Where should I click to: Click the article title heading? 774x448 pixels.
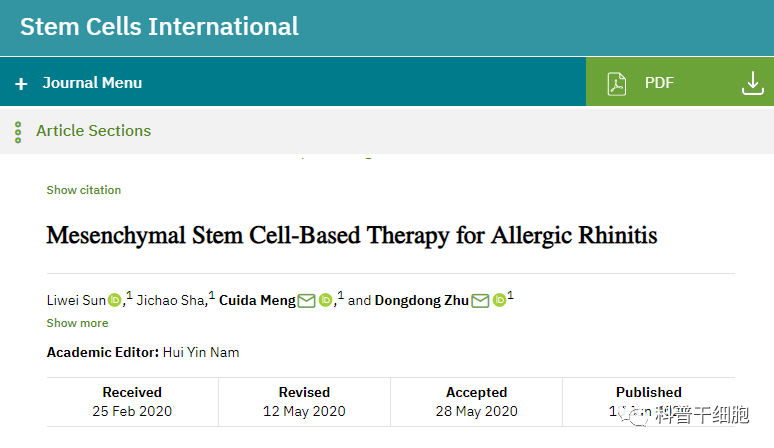[352, 236]
